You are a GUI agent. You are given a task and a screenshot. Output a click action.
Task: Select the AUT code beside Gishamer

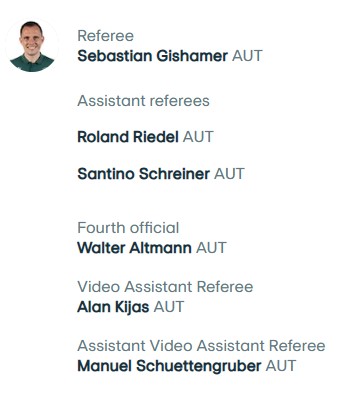pyautogui.click(x=247, y=56)
